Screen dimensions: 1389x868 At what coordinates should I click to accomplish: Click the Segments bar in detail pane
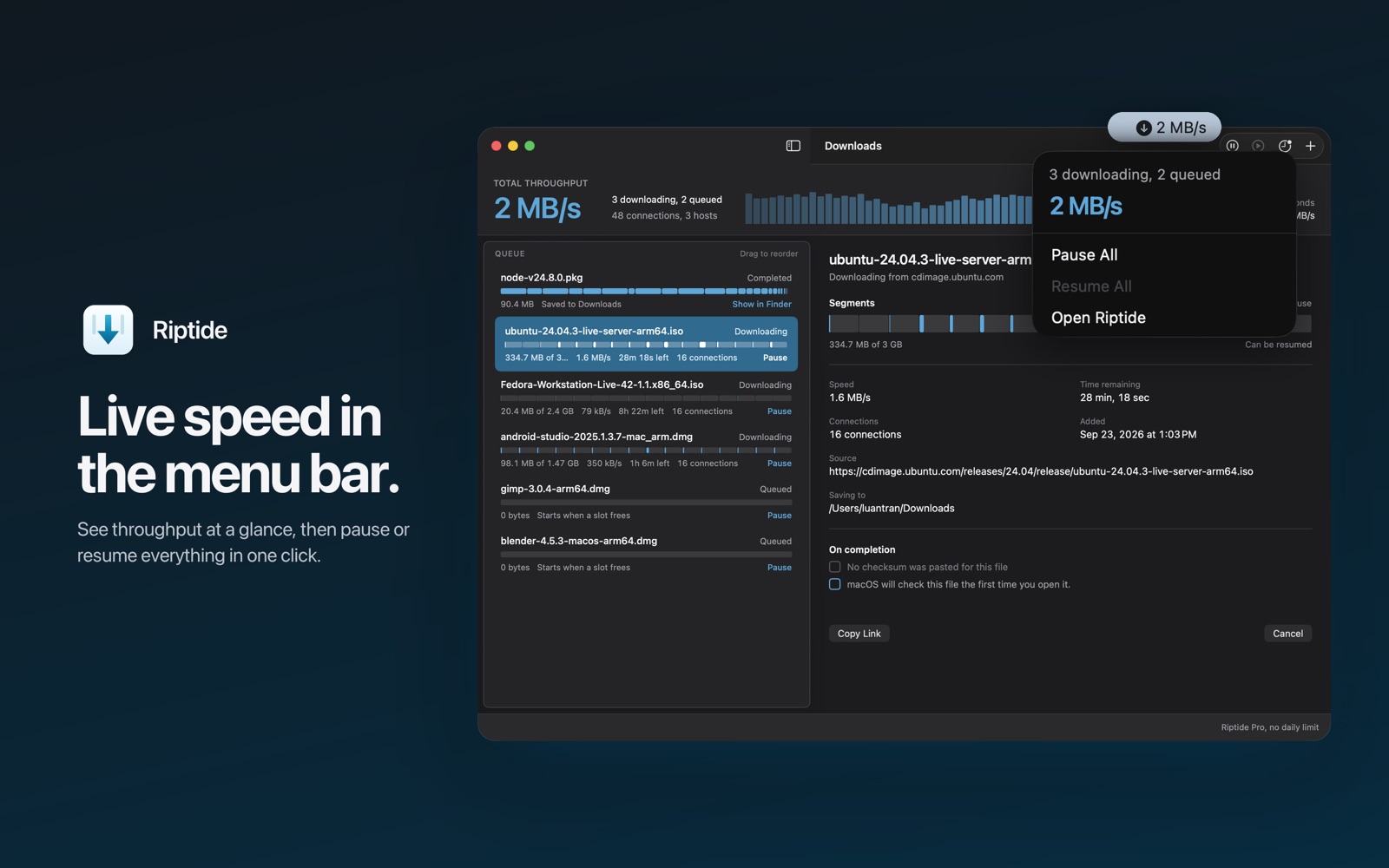(1070, 324)
